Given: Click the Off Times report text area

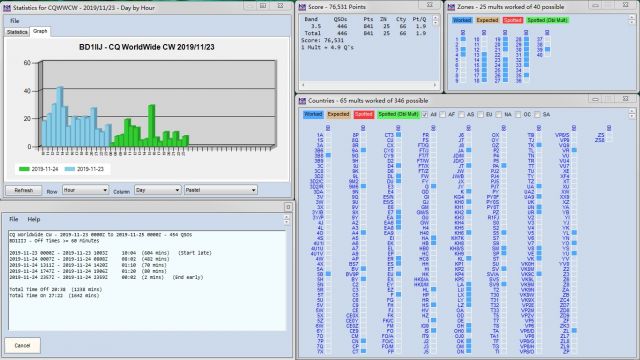Looking at the screenshot, I should tap(147, 280).
